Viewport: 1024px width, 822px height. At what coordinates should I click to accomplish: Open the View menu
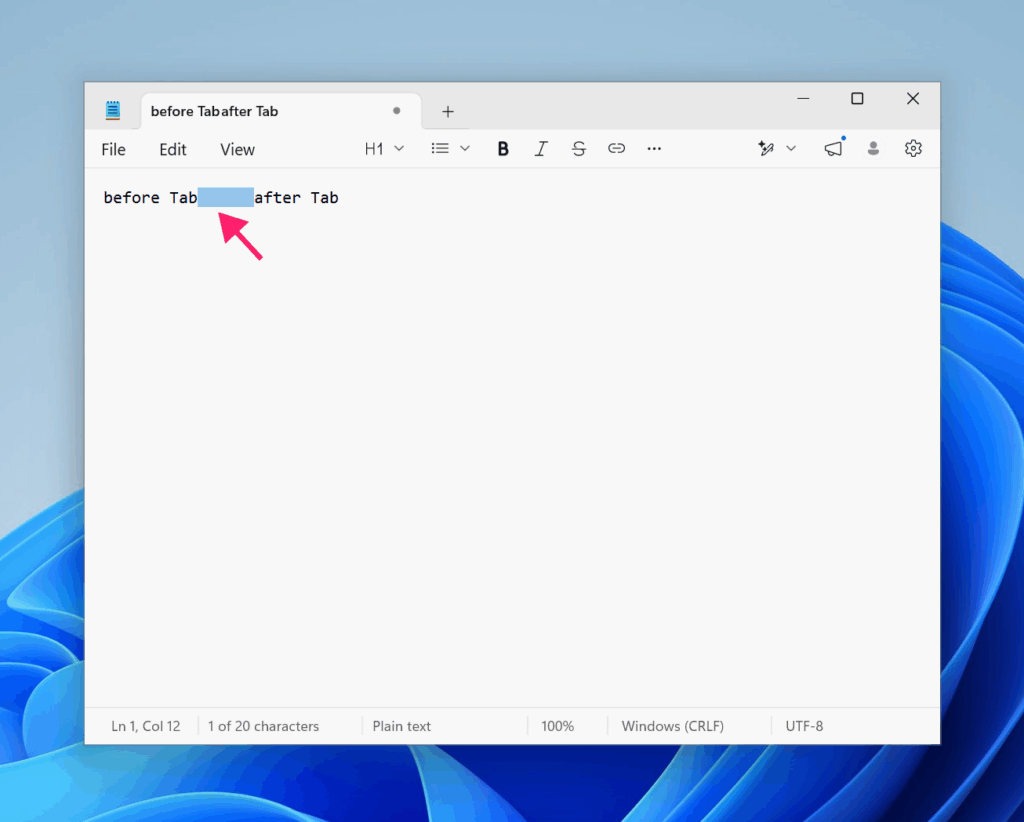[x=237, y=150]
